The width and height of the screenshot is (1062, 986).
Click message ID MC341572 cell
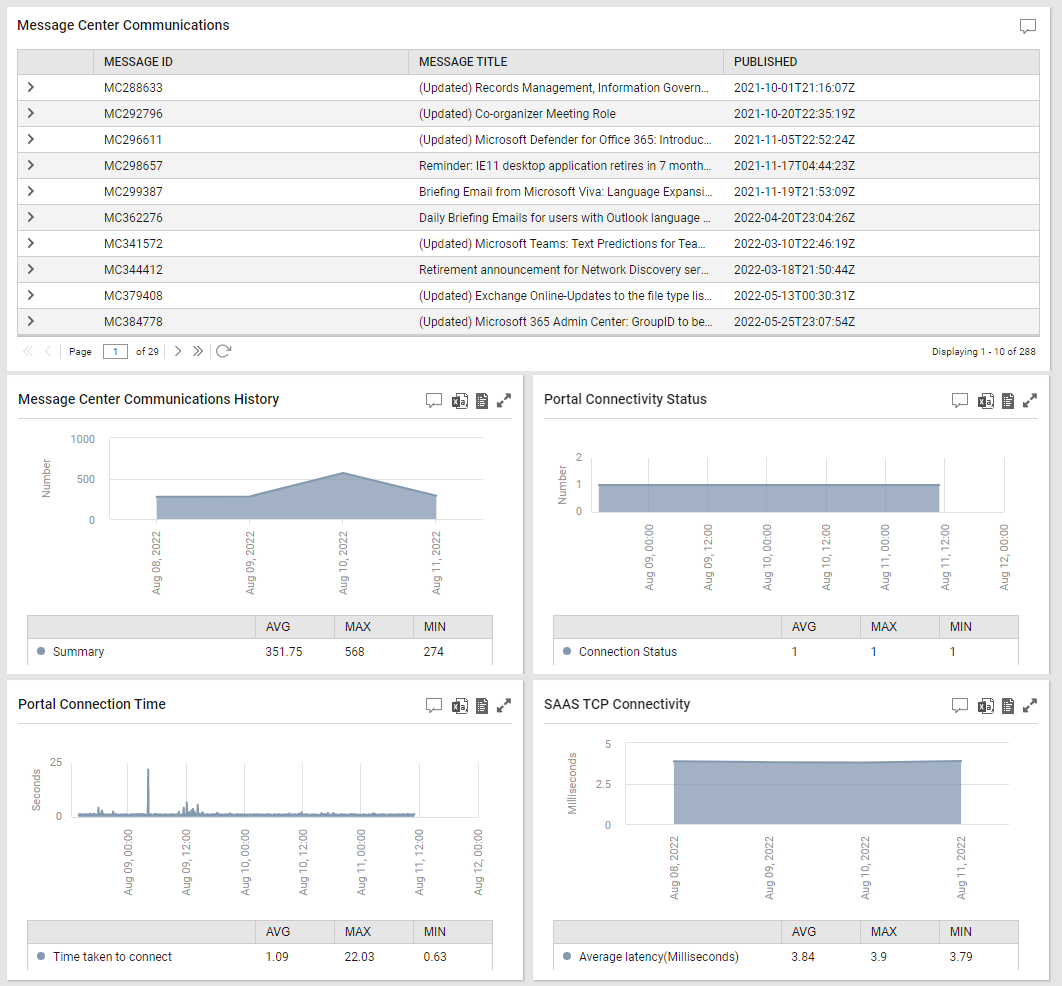click(133, 244)
